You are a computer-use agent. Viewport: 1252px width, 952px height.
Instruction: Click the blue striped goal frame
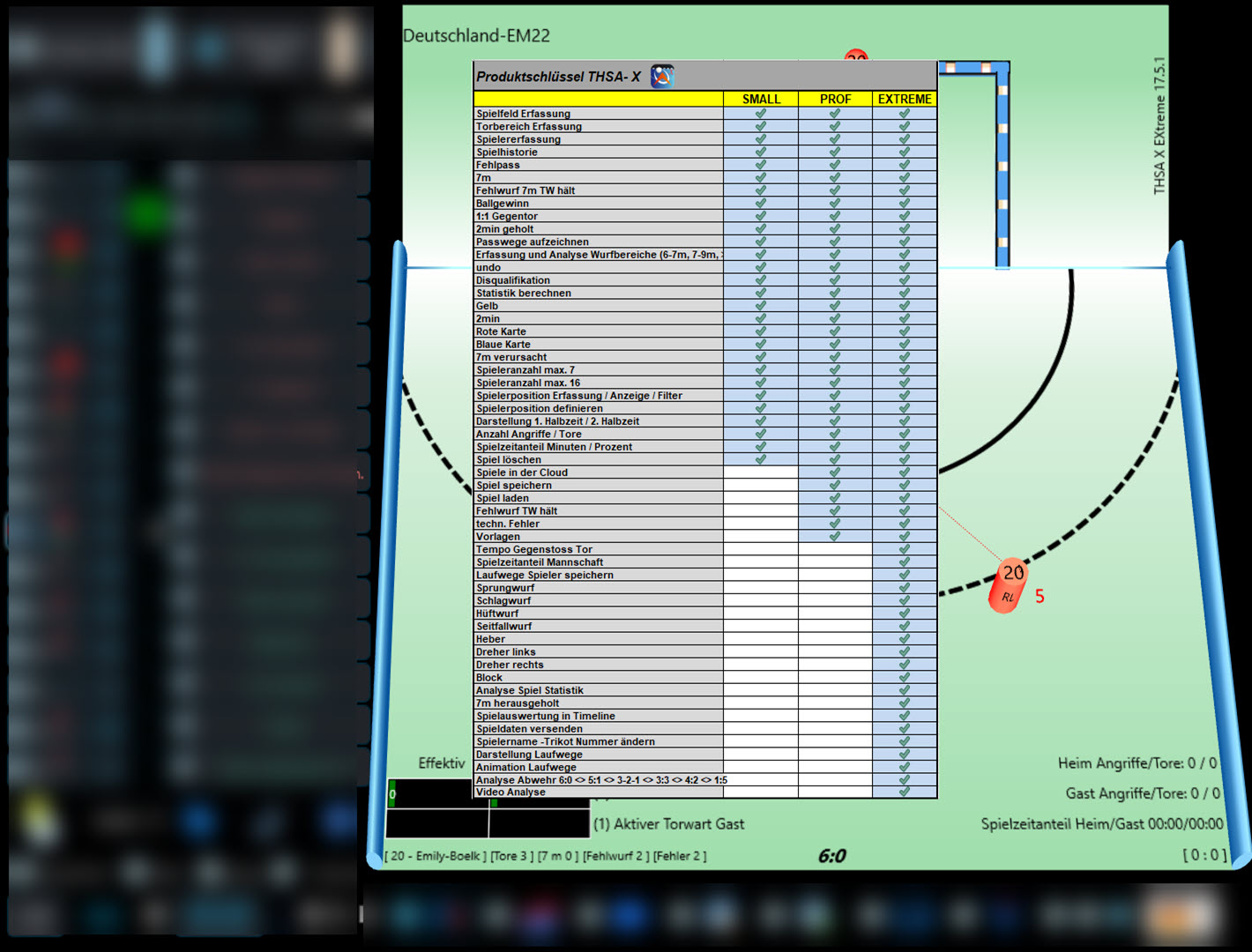coord(1002,165)
